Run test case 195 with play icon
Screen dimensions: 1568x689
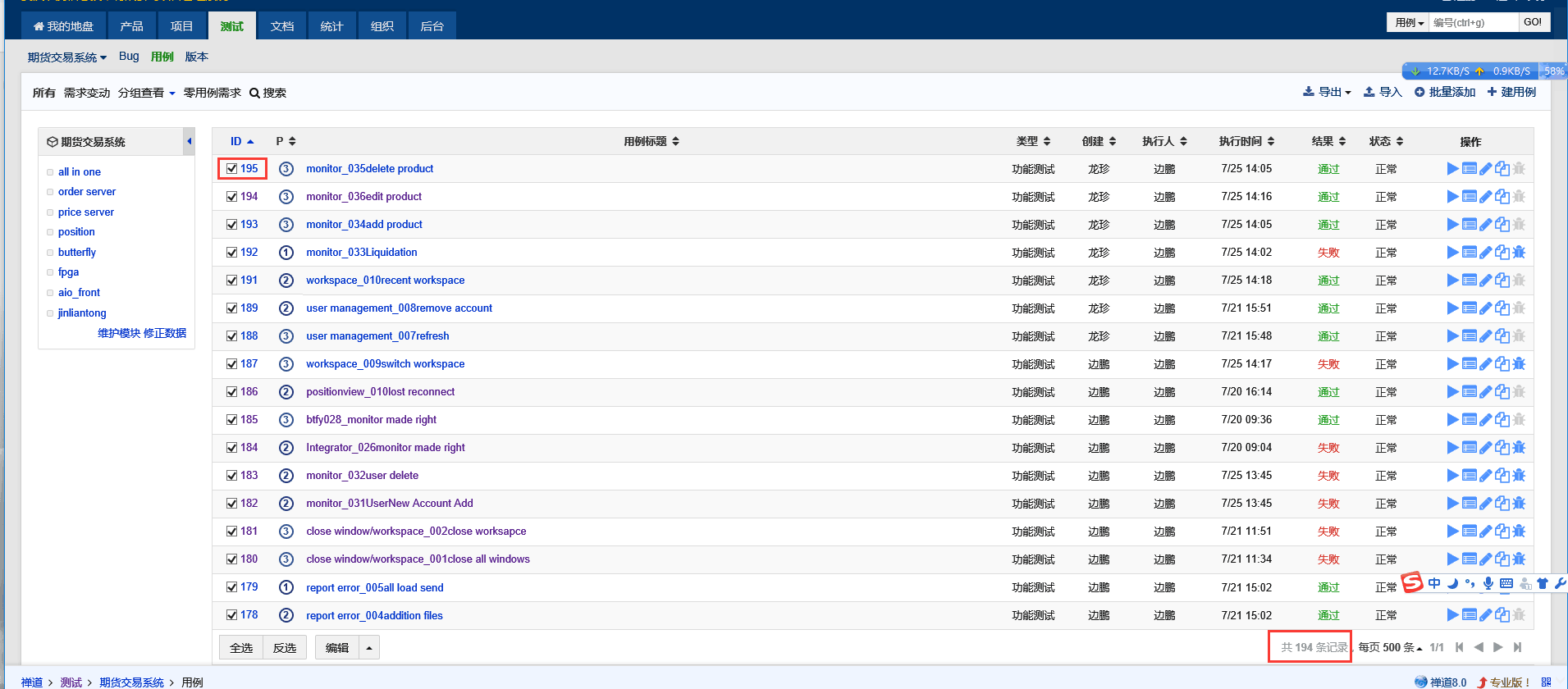[1452, 169]
